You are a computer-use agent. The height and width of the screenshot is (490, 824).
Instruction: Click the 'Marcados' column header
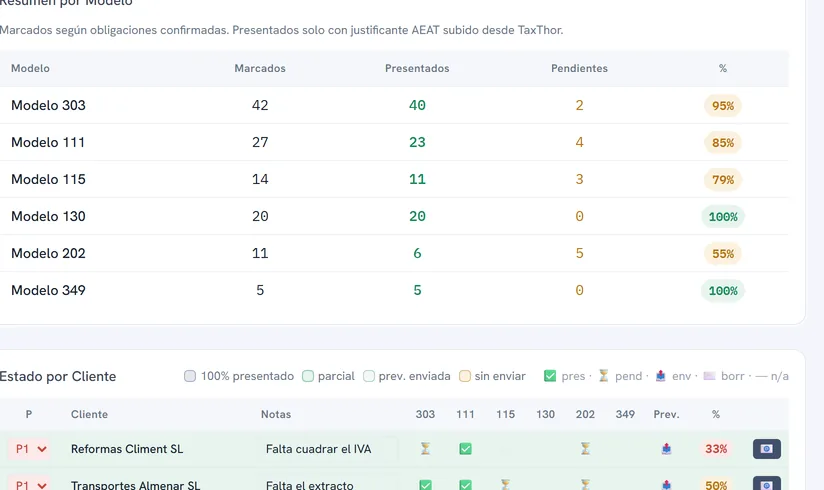pyautogui.click(x=260, y=68)
